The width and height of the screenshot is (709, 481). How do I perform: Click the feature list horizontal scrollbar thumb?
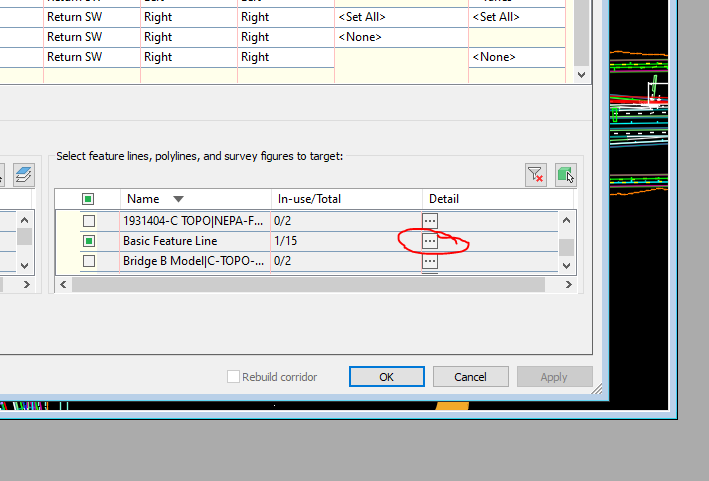(308, 284)
